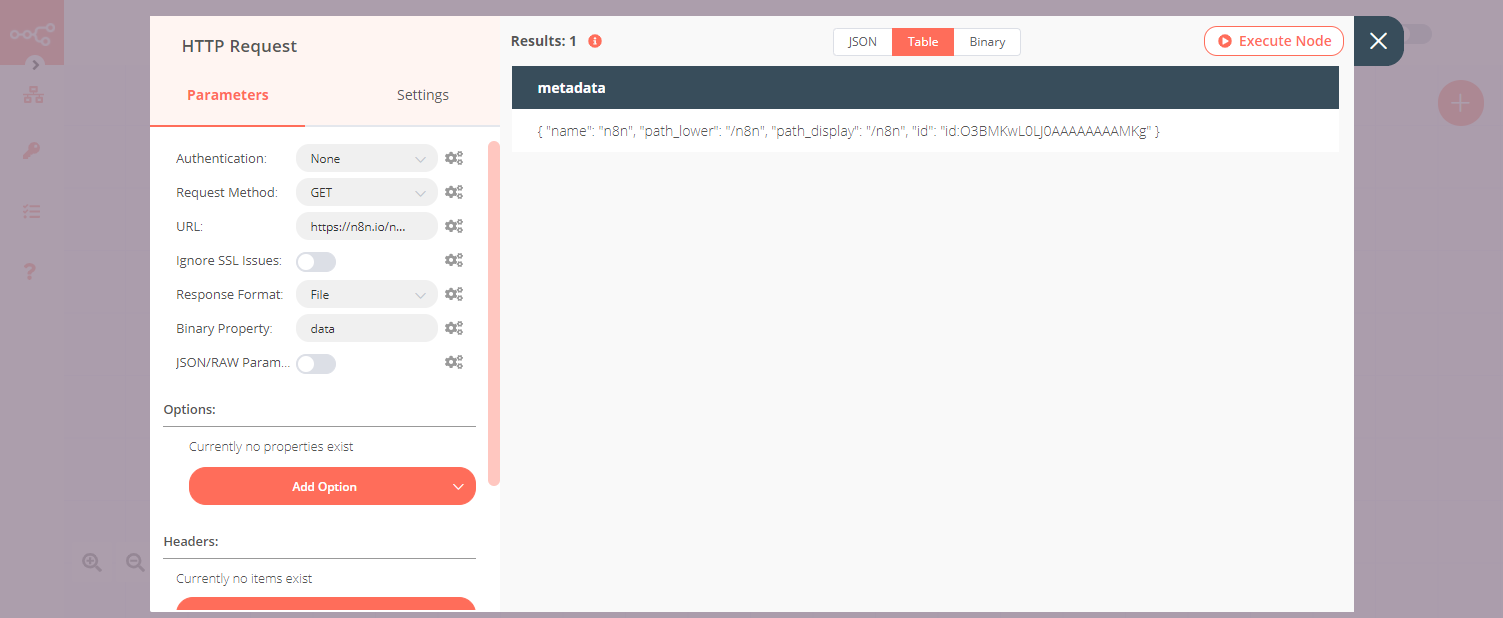Open the Executions list icon
The image size is (1503, 618).
pyautogui.click(x=31, y=211)
